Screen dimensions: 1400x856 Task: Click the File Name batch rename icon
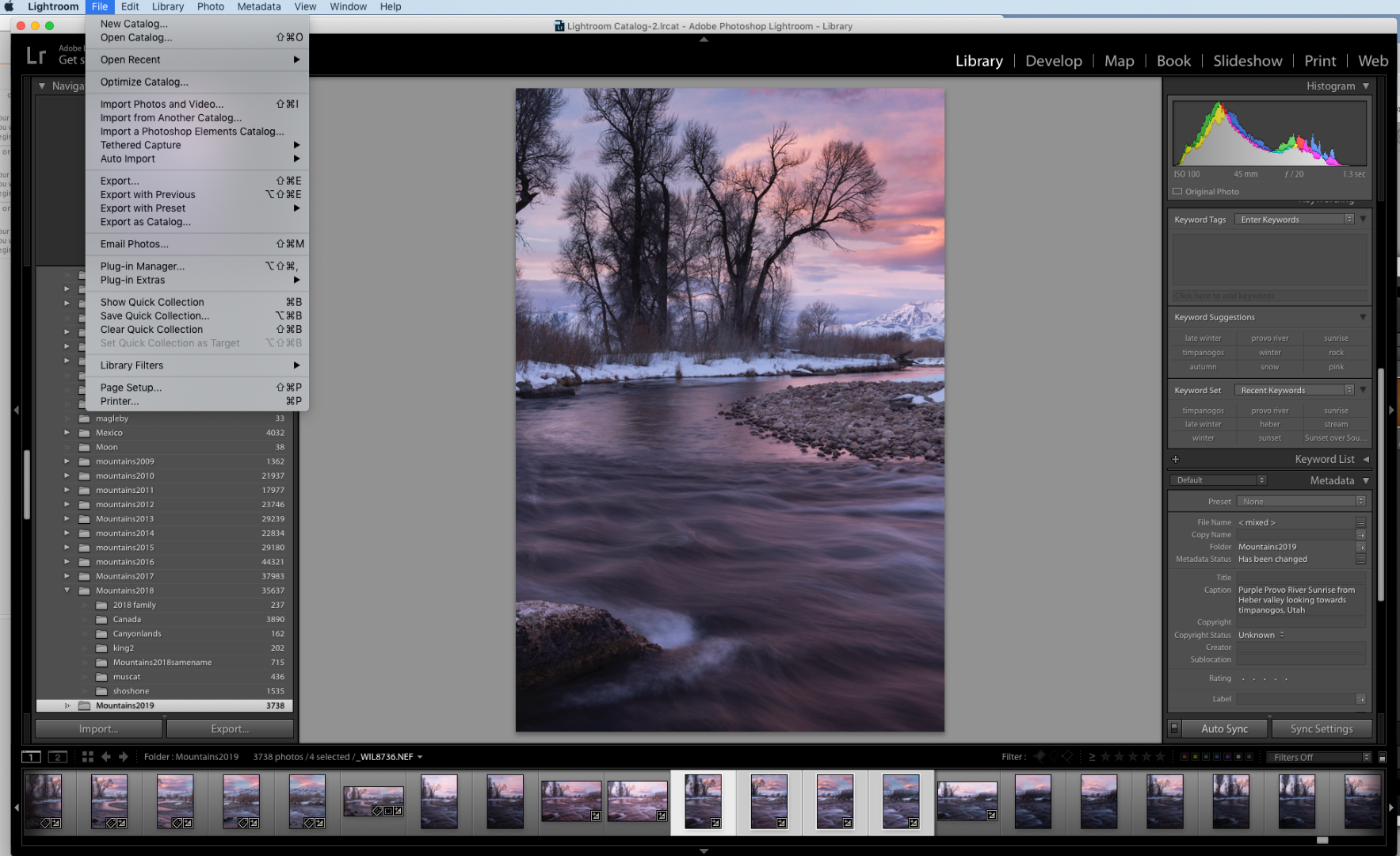tap(1360, 522)
